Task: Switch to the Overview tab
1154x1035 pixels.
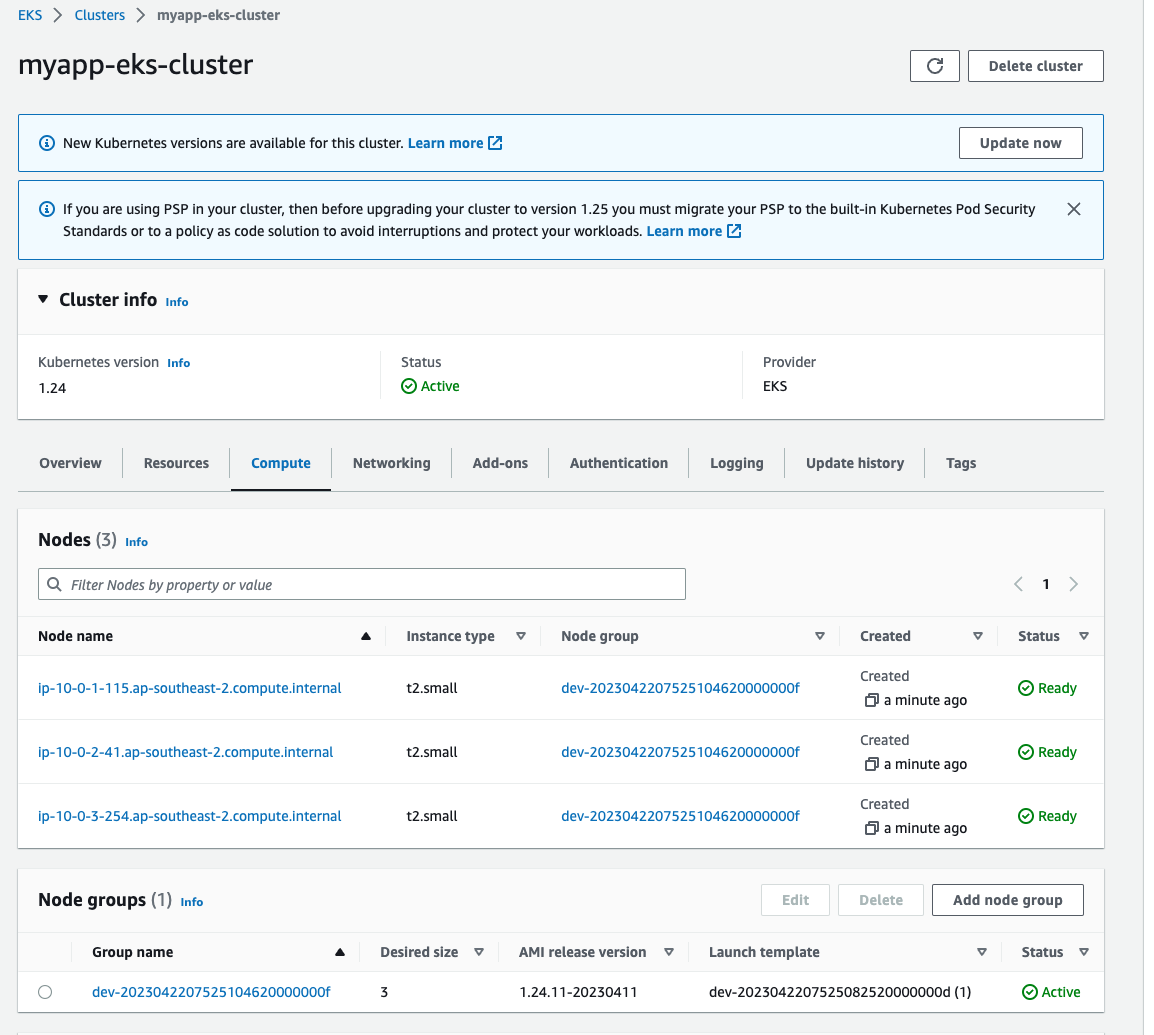Action: (x=71, y=463)
